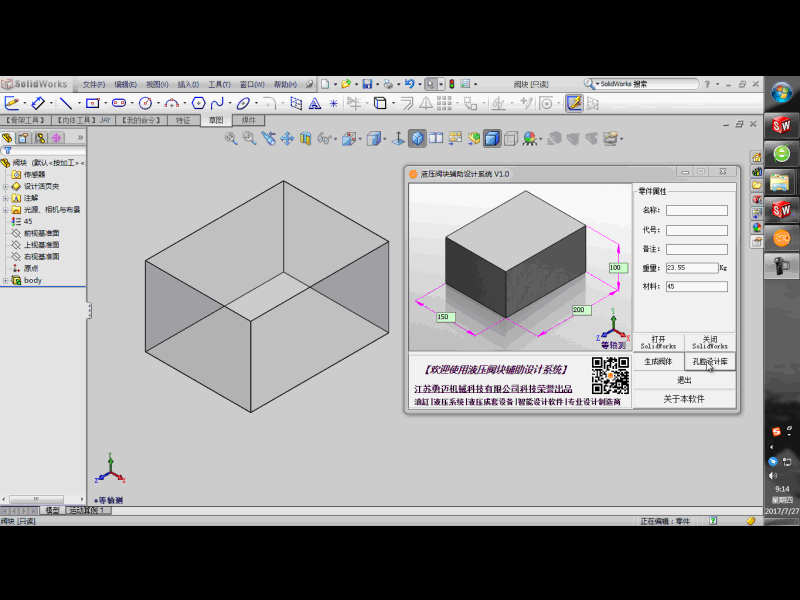This screenshot has height=600, width=800.
Task: Click the 关于本软件 button
Action: pyautogui.click(x=684, y=399)
